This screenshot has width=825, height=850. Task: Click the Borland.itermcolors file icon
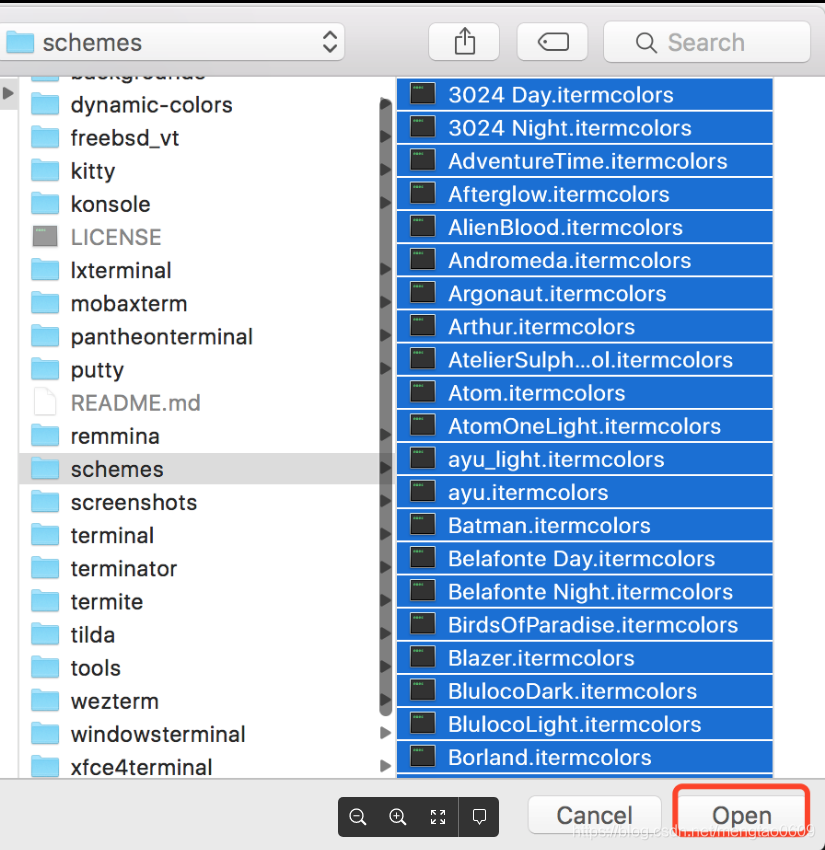point(423,757)
